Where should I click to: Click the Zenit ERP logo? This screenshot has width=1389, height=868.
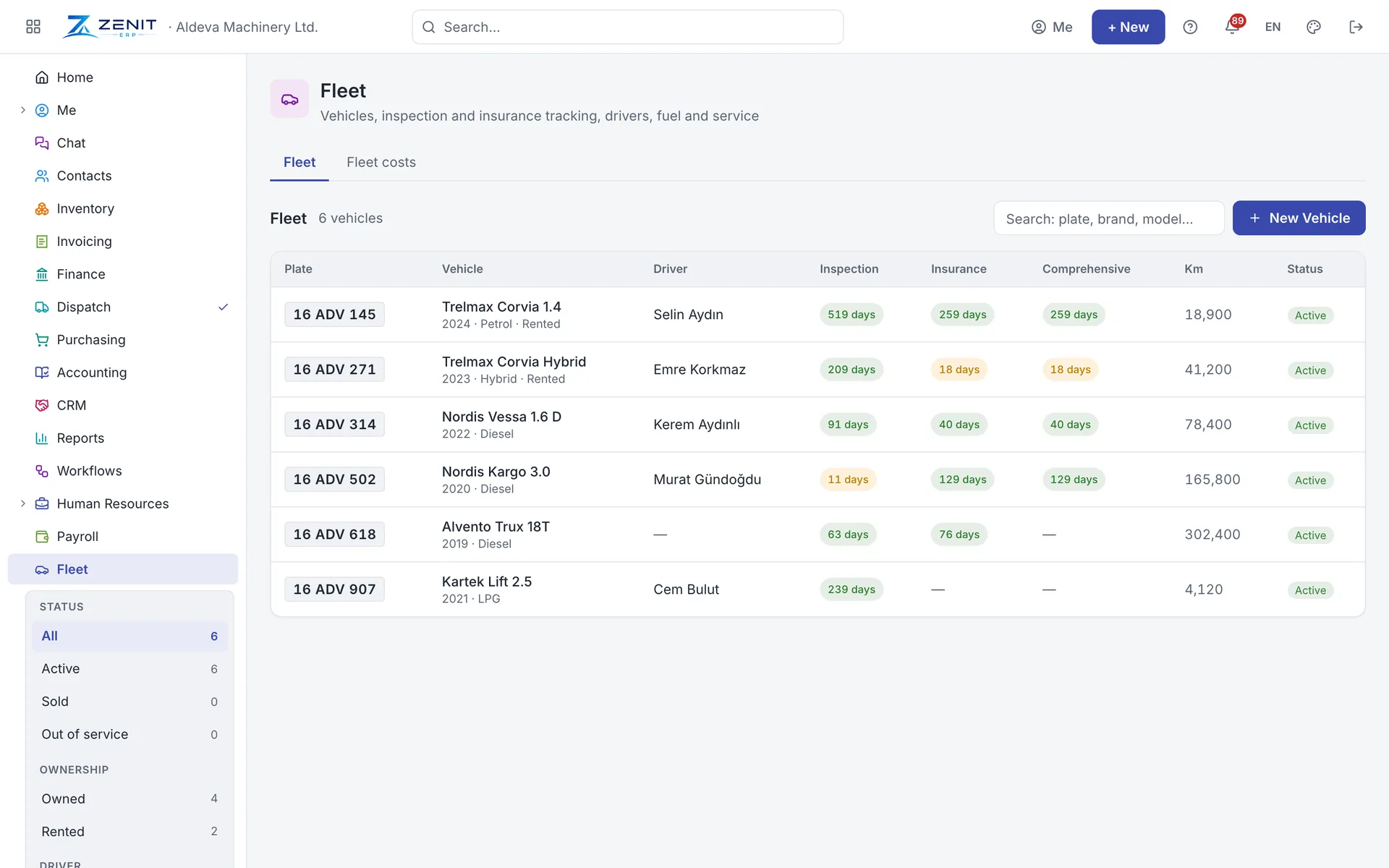(x=109, y=27)
